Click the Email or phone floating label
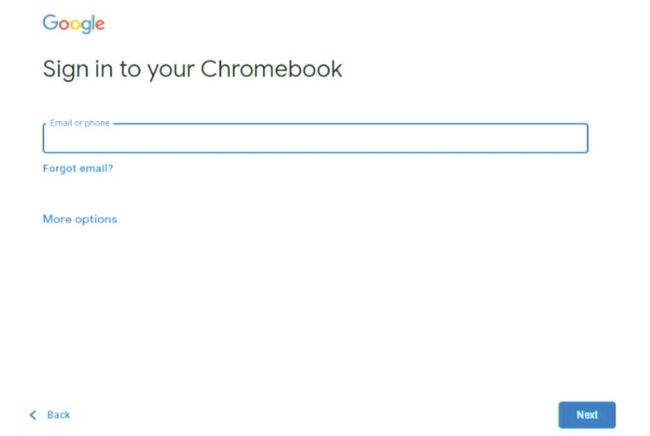Screen dimensions: 650x436 tap(80, 123)
